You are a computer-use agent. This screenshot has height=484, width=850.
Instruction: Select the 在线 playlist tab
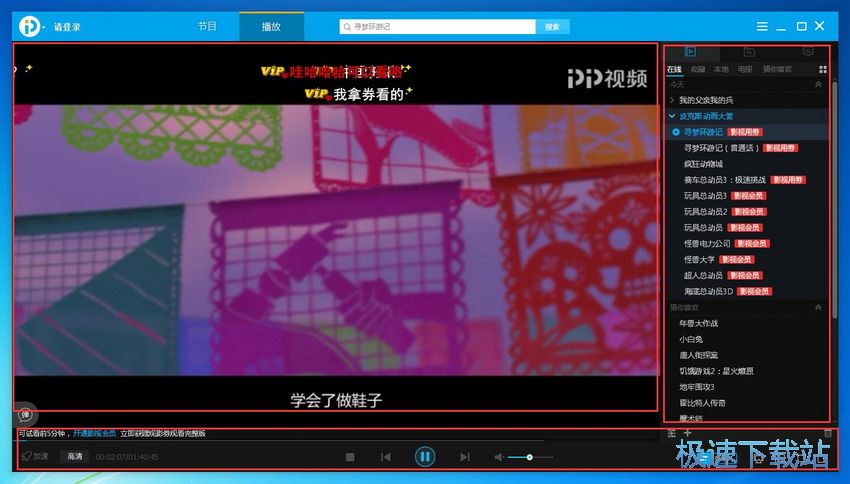(674, 69)
